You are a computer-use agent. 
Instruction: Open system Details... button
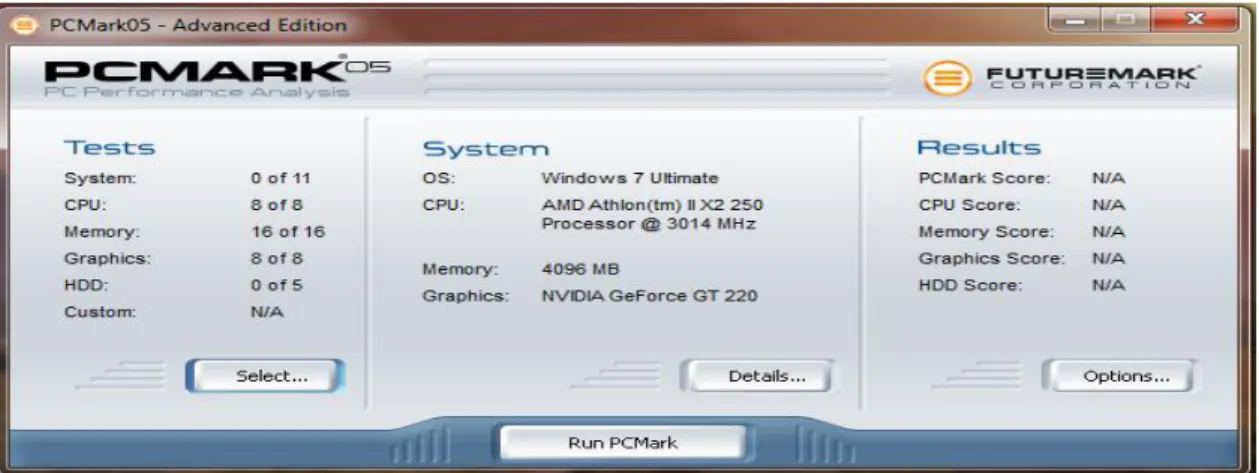pos(756,377)
